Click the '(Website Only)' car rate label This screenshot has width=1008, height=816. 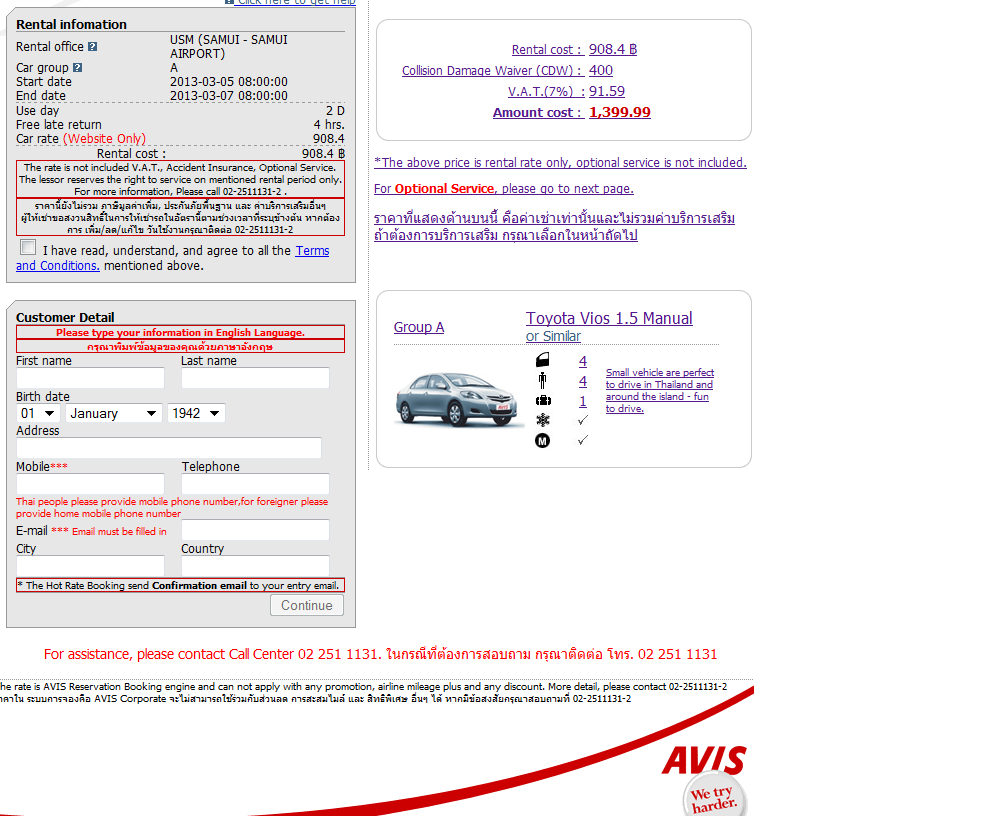(105, 139)
